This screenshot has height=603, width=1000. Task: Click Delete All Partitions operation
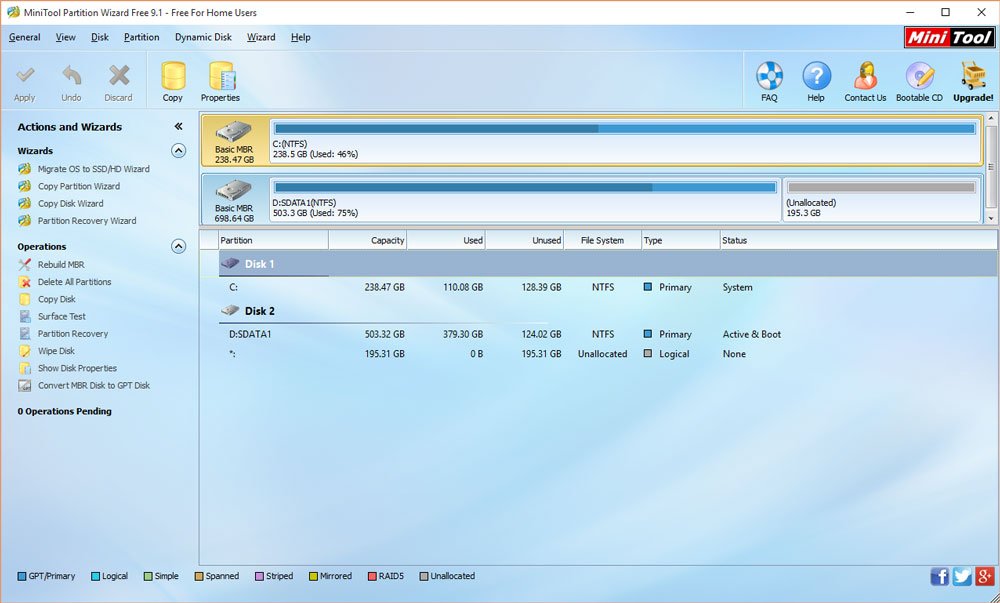[x=74, y=282]
